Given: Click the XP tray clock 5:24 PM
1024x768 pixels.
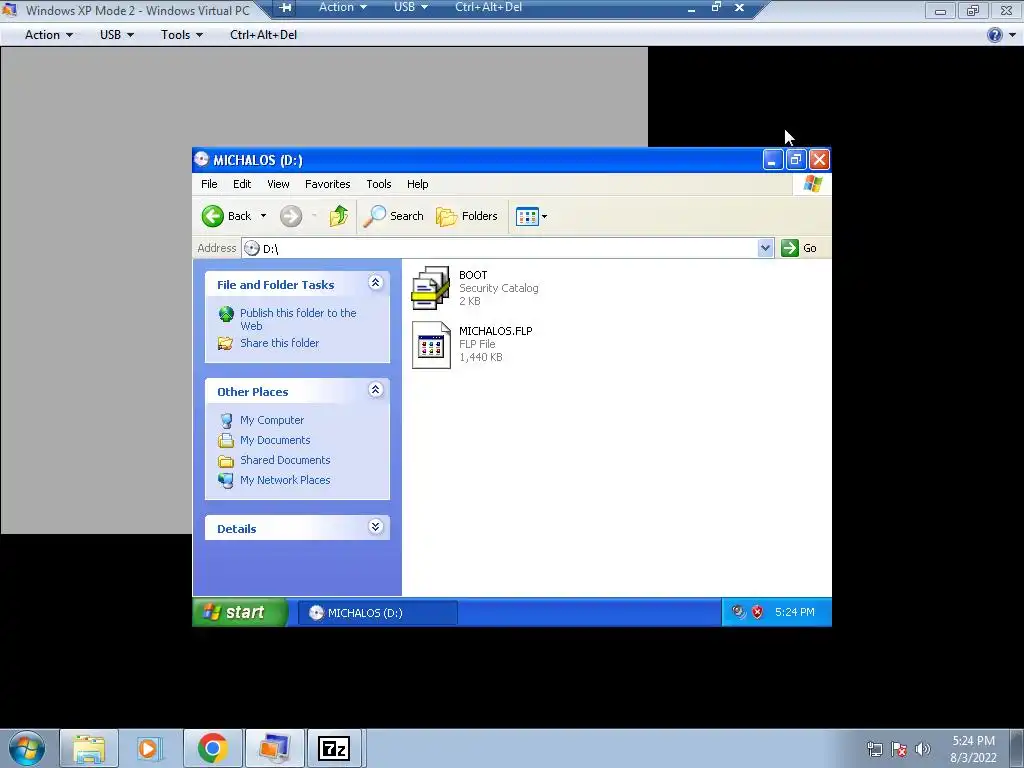Looking at the screenshot, I should (795, 612).
